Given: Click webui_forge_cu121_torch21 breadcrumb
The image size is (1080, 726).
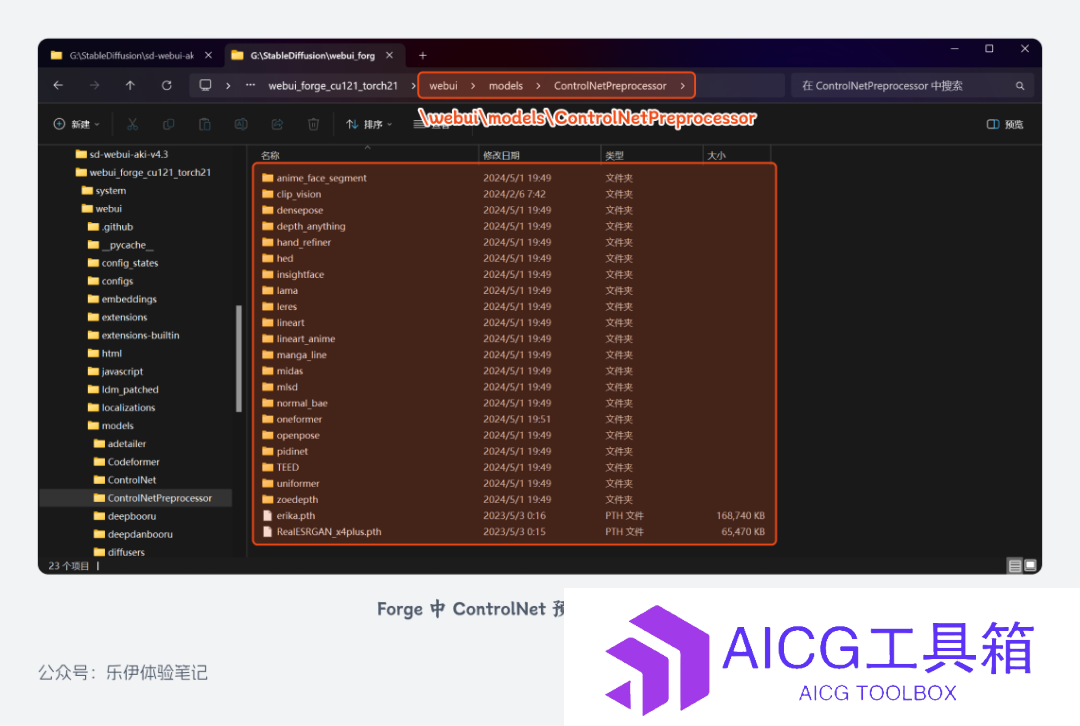Looking at the screenshot, I should pyautogui.click(x=333, y=86).
